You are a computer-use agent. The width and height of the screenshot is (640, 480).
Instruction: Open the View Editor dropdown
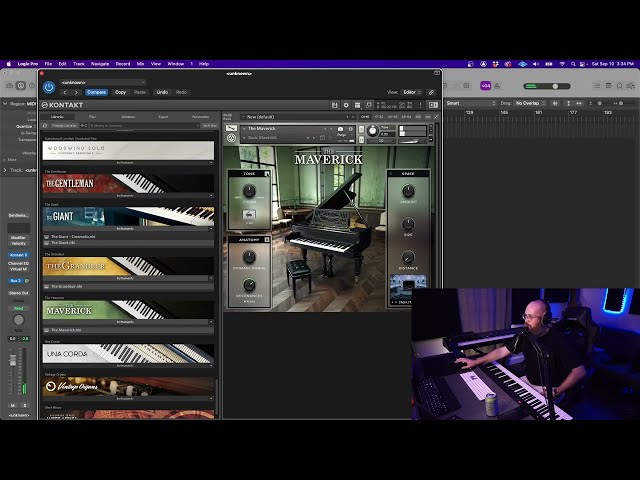click(x=411, y=92)
